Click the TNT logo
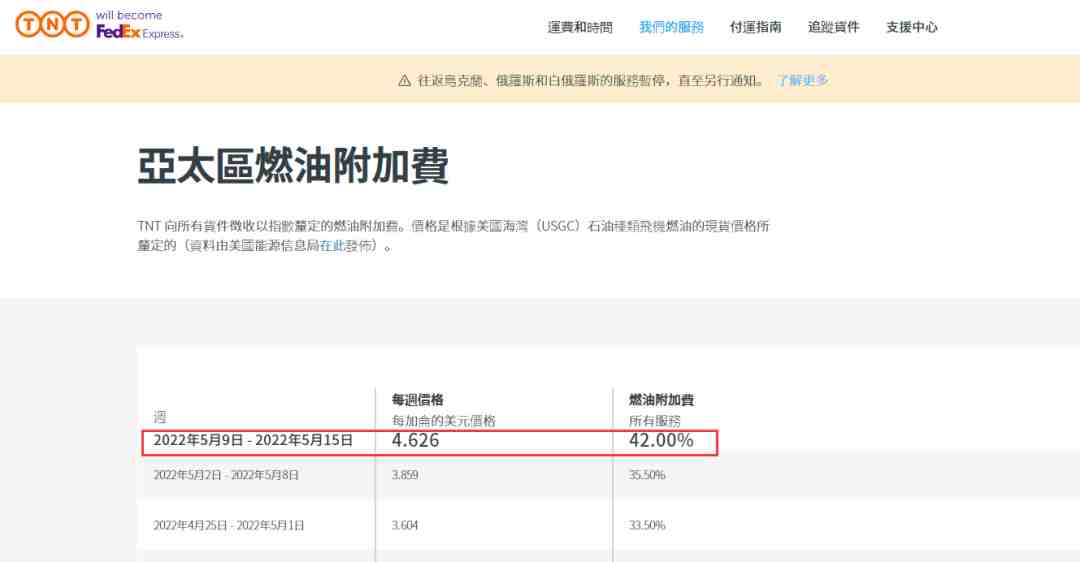Screen dimensions: 1080x562 52,24
